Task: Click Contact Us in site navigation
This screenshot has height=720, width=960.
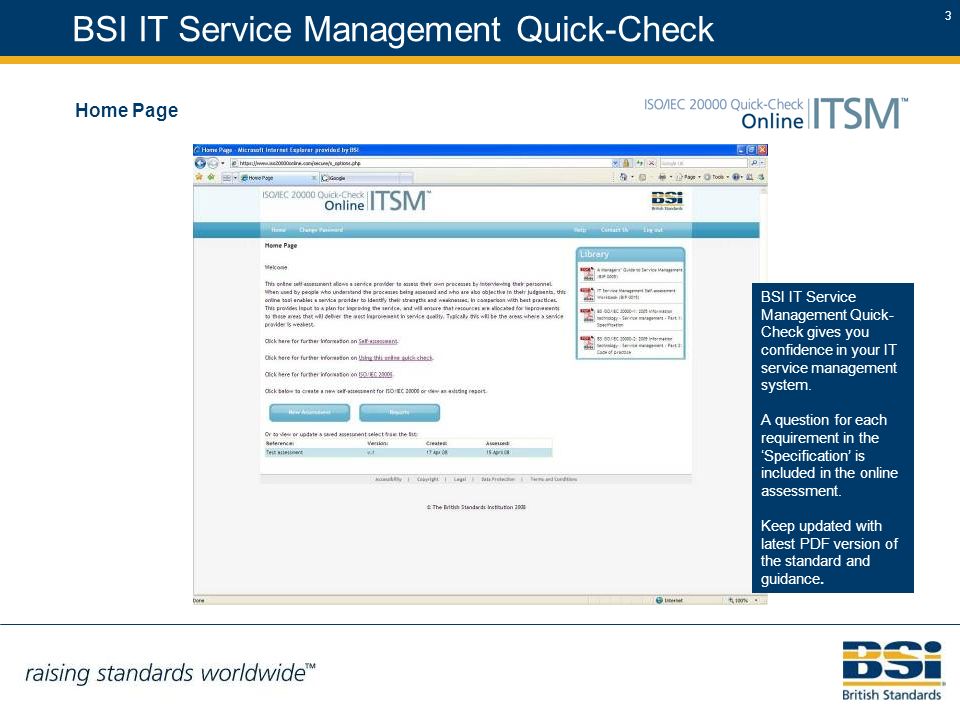Action: (x=615, y=230)
